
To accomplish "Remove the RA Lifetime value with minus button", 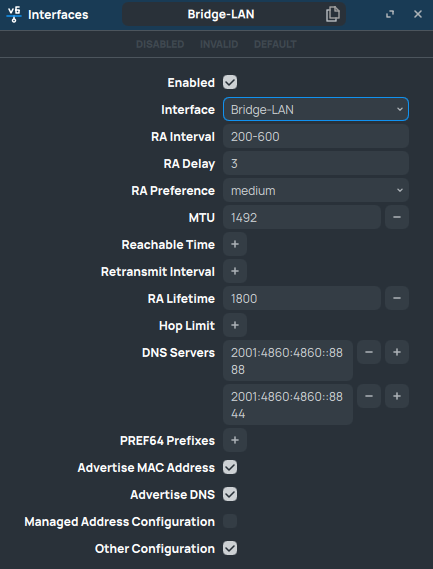I will click(397, 298).
